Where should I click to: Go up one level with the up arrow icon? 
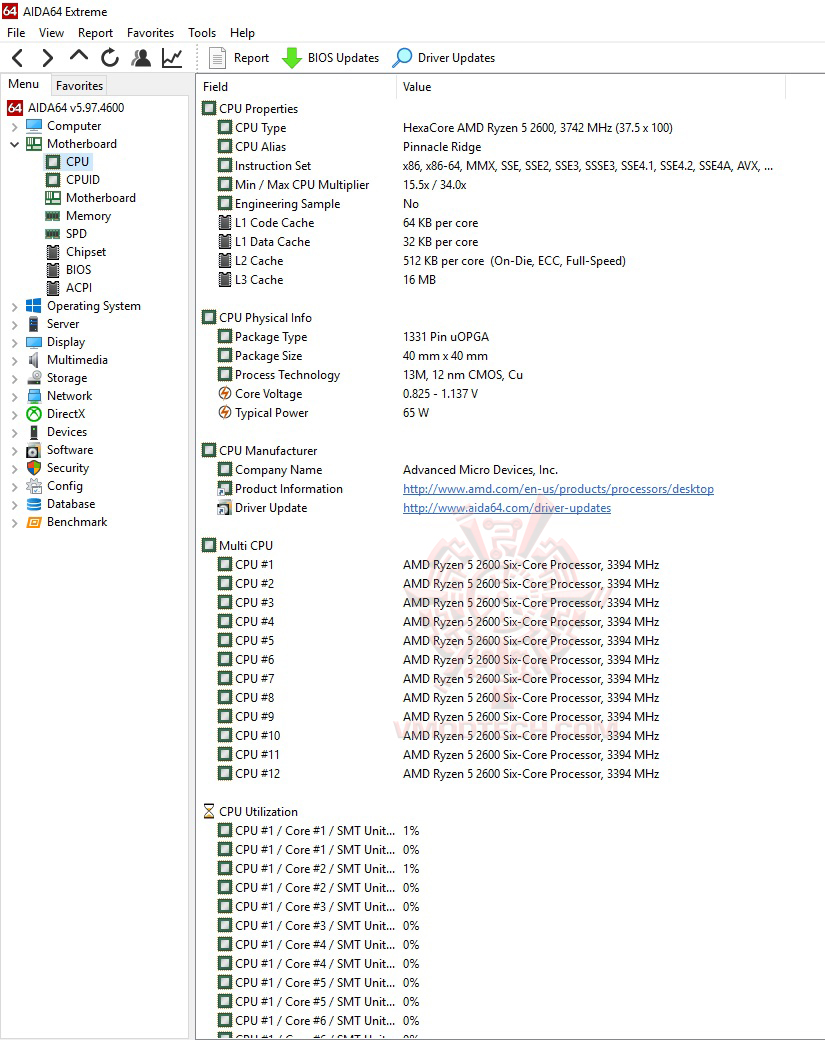(x=79, y=56)
